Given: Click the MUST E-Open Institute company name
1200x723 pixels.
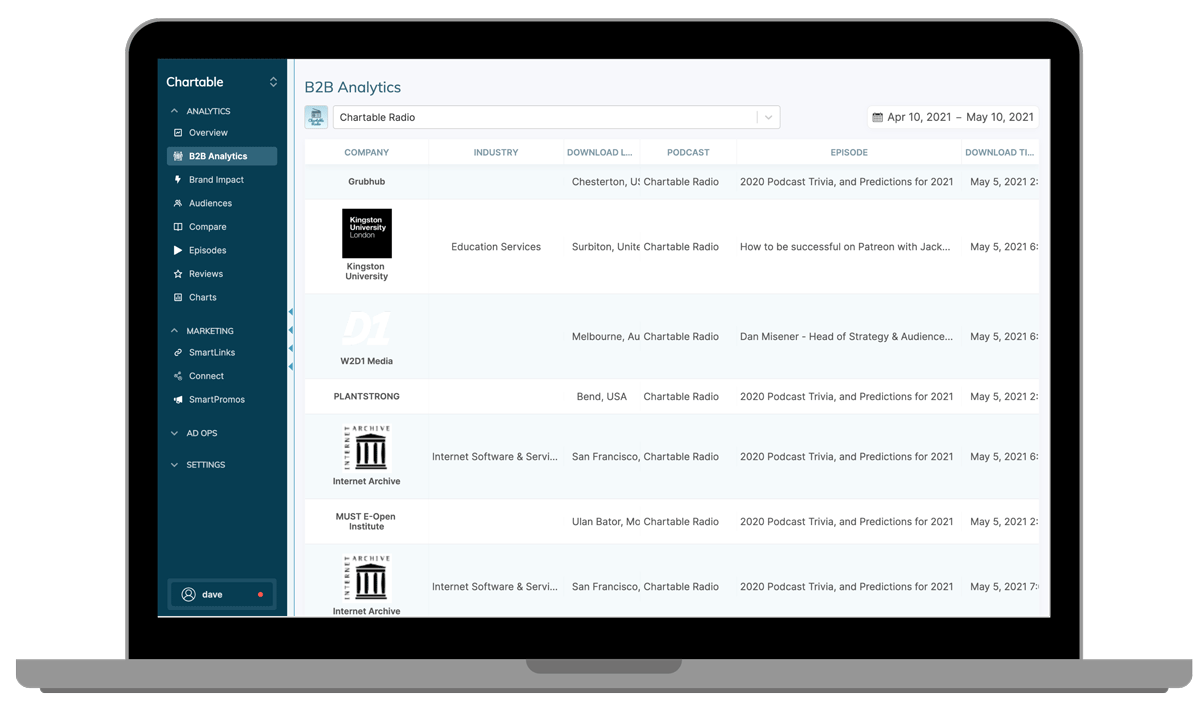Looking at the screenshot, I should click(x=367, y=522).
